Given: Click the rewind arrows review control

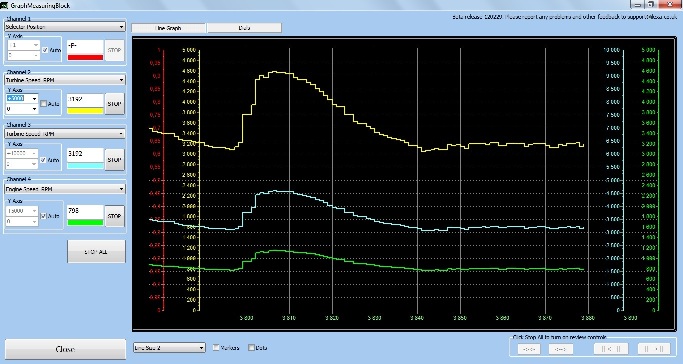Looking at the screenshot, I should pyautogui.click(x=529, y=349).
